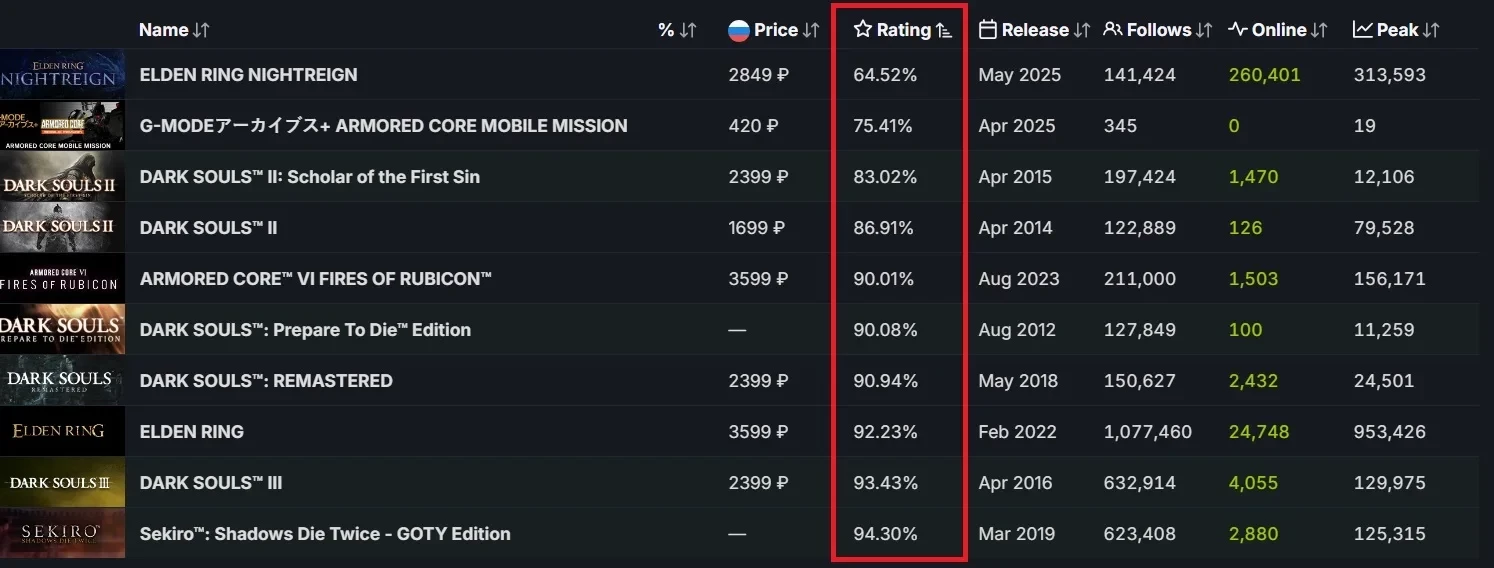Sort the table by Name column arrows
This screenshot has width=1494, height=568.
pyautogui.click(x=201, y=30)
